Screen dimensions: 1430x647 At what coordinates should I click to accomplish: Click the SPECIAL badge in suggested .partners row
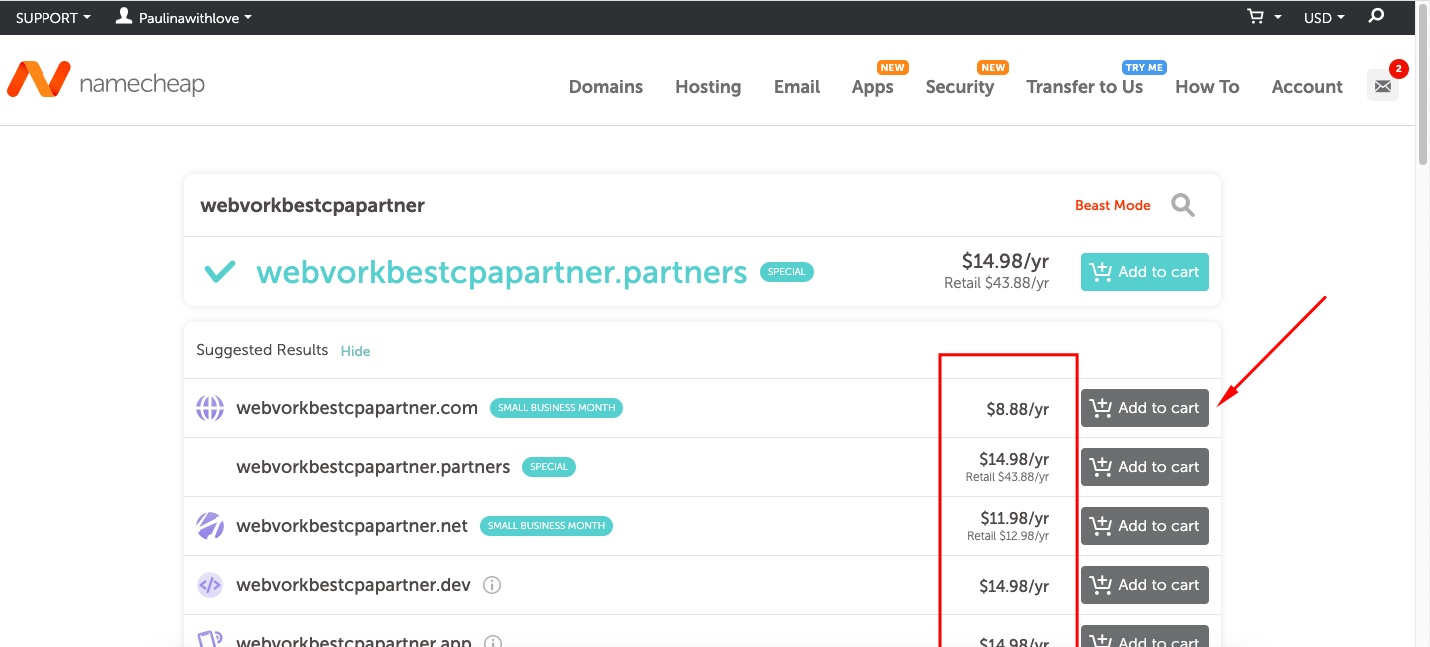point(549,467)
